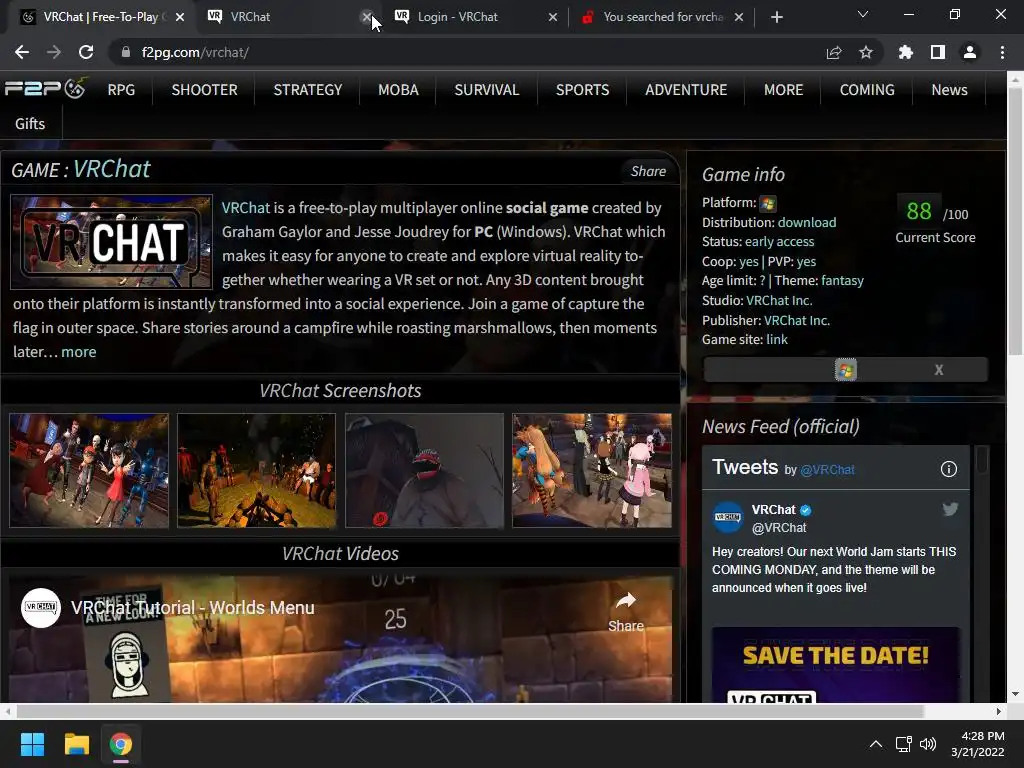
Task: Open the anime avatars screenshot thumbnail
Action: [592, 470]
